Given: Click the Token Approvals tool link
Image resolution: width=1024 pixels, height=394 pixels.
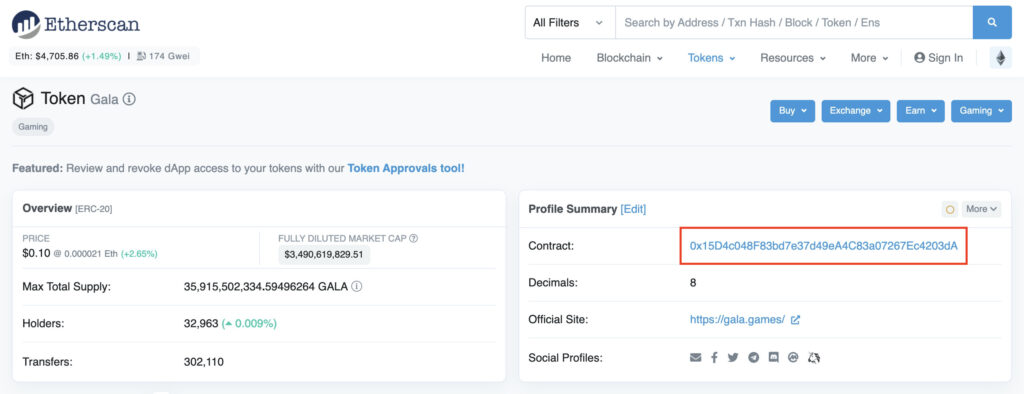Looking at the screenshot, I should click(406, 168).
